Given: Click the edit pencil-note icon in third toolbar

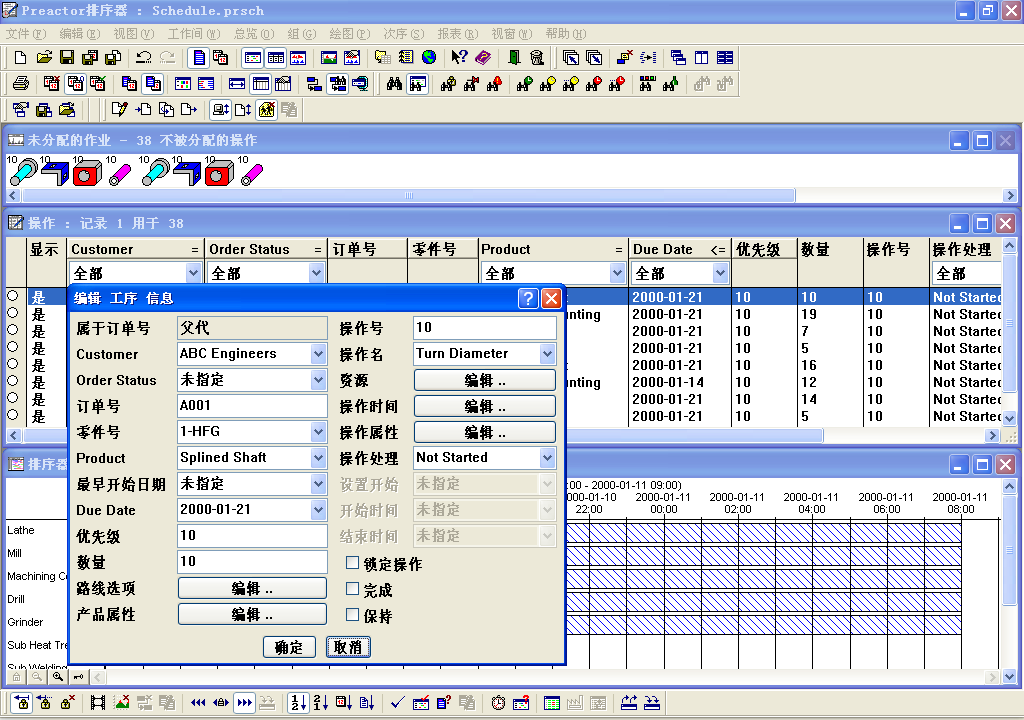Looking at the screenshot, I should [119, 110].
